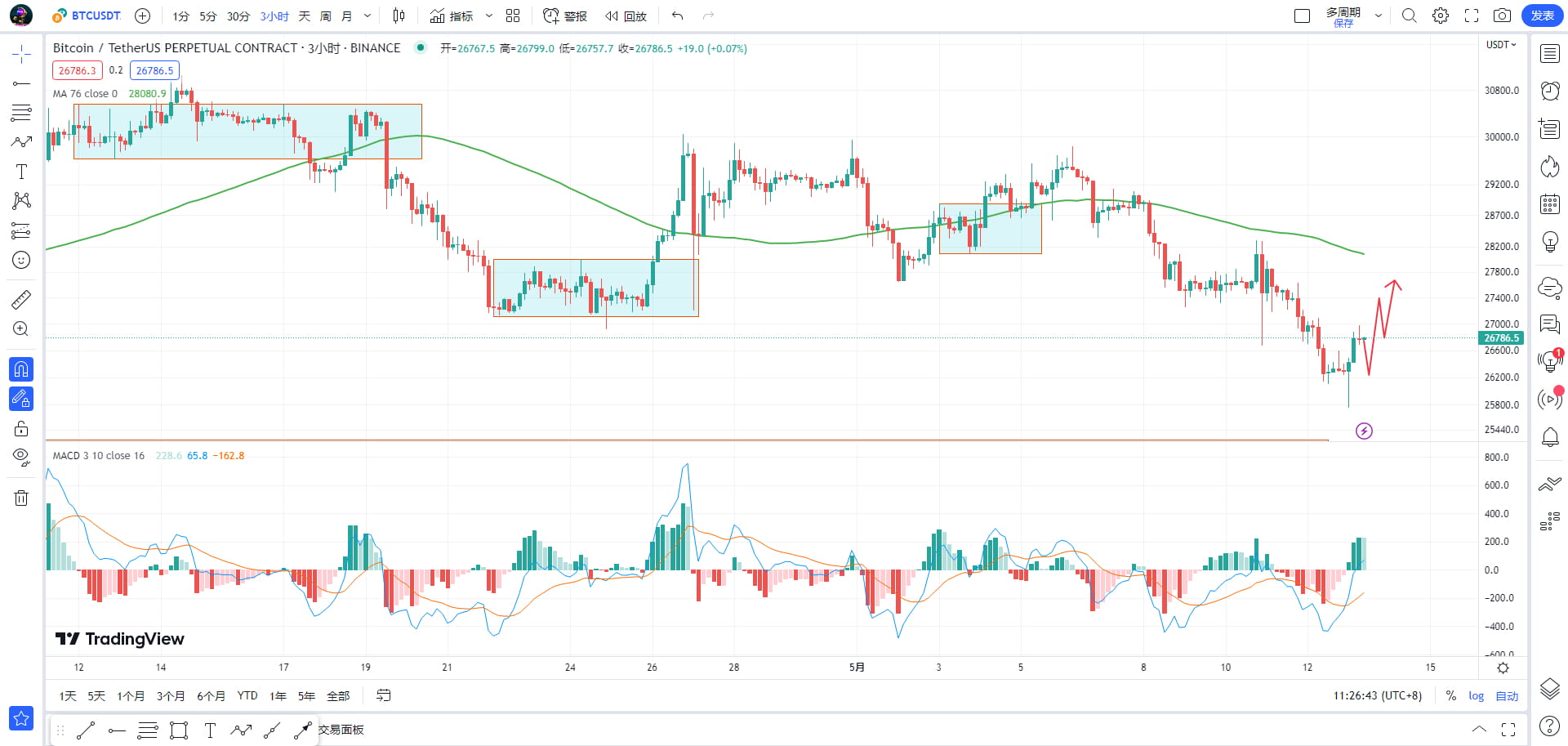Screen dimensions: 1568x746
Task: Expand the timeframe interval dropdown arrow
Action: (367, 16)
